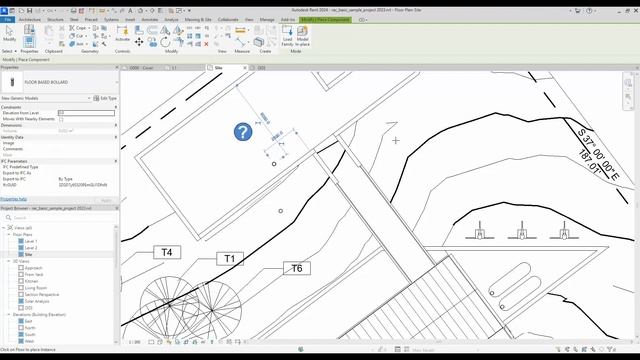The image size is (640, 360).
Task: Click the Text tool 'A' in Quick Access toolbar
Action: tap(131, 11)
